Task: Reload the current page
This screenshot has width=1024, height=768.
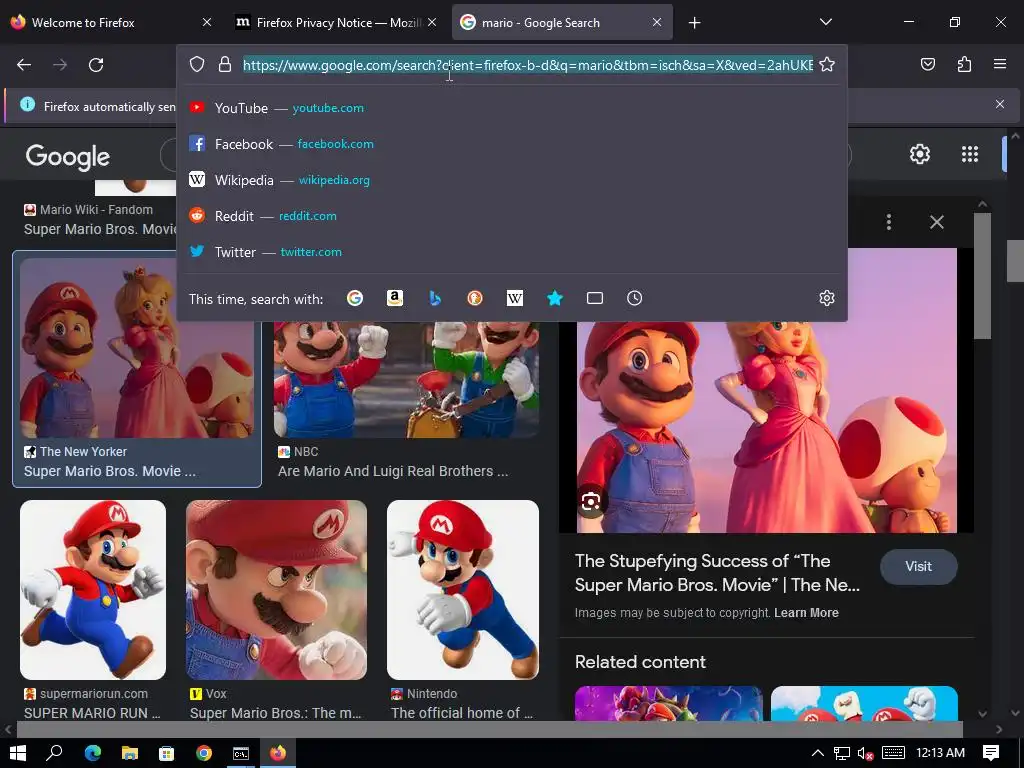Action: (96, 65)
